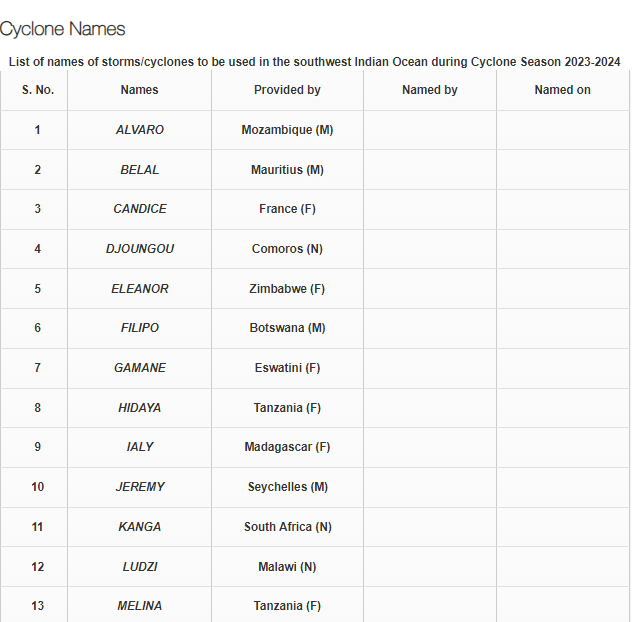Select the Named by column header
The image size is (635, 622).
pos(429,90)
